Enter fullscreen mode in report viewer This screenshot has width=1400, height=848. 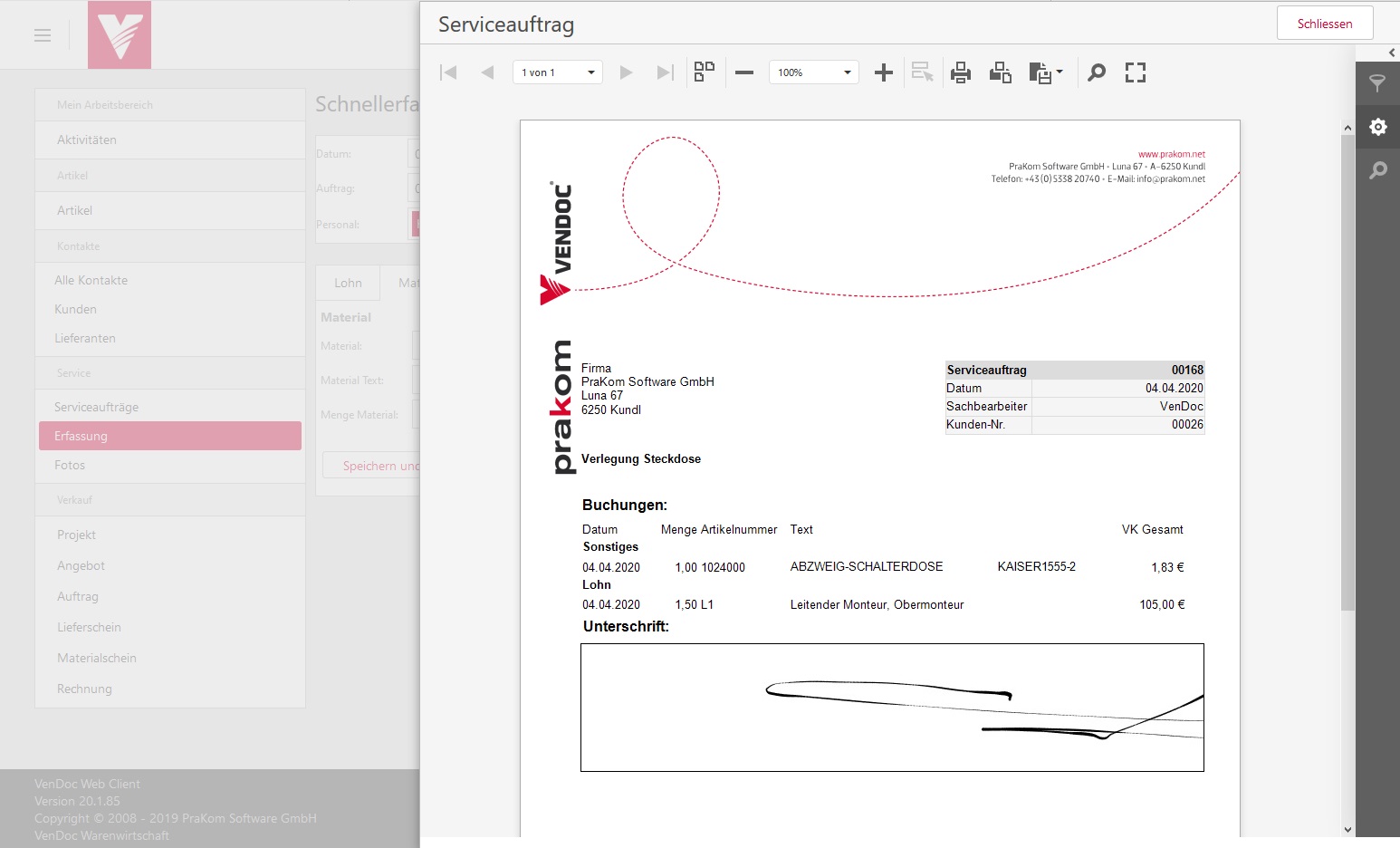click(x=1136, y=72)
